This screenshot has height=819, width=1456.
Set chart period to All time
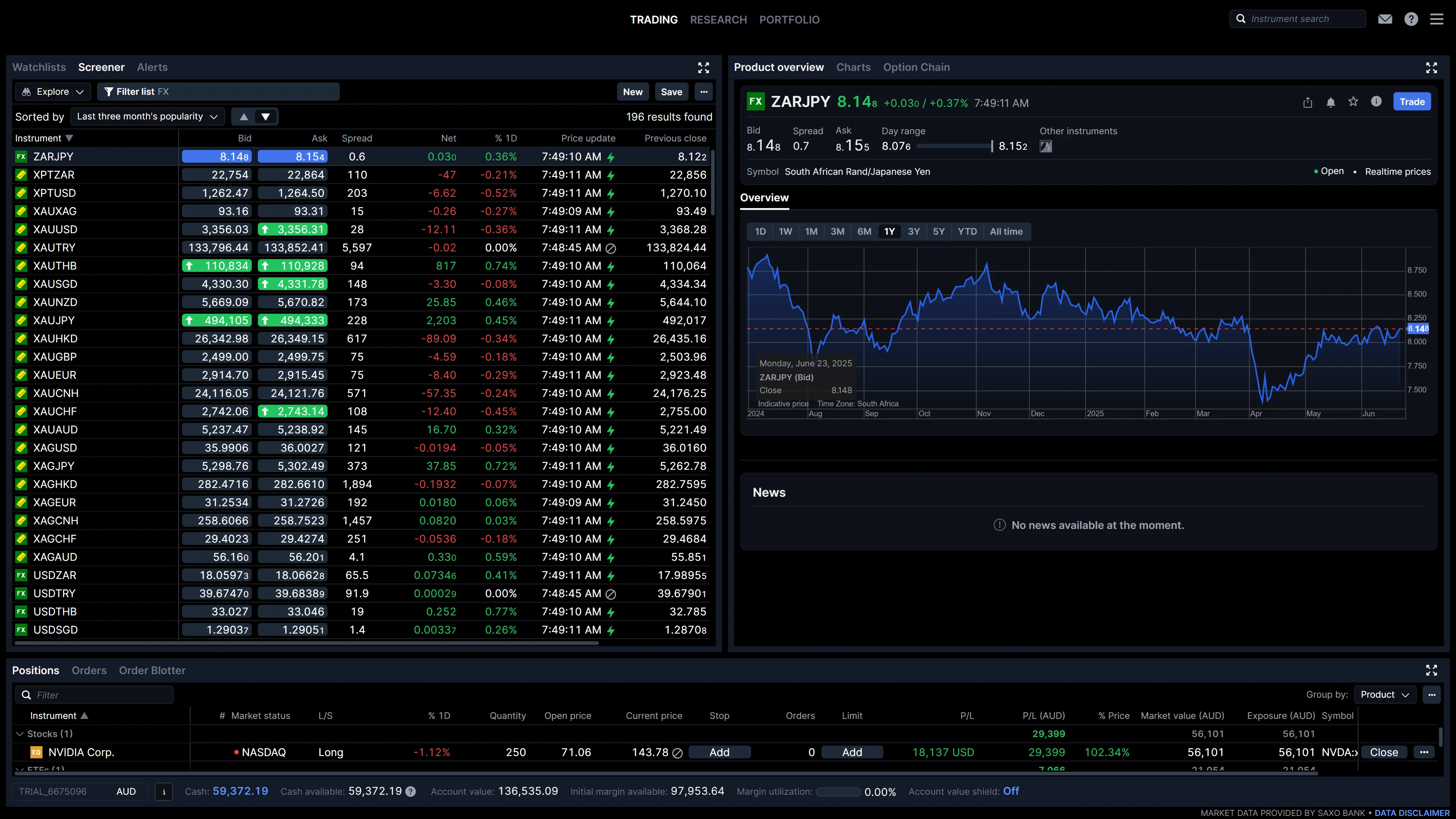1006,232
